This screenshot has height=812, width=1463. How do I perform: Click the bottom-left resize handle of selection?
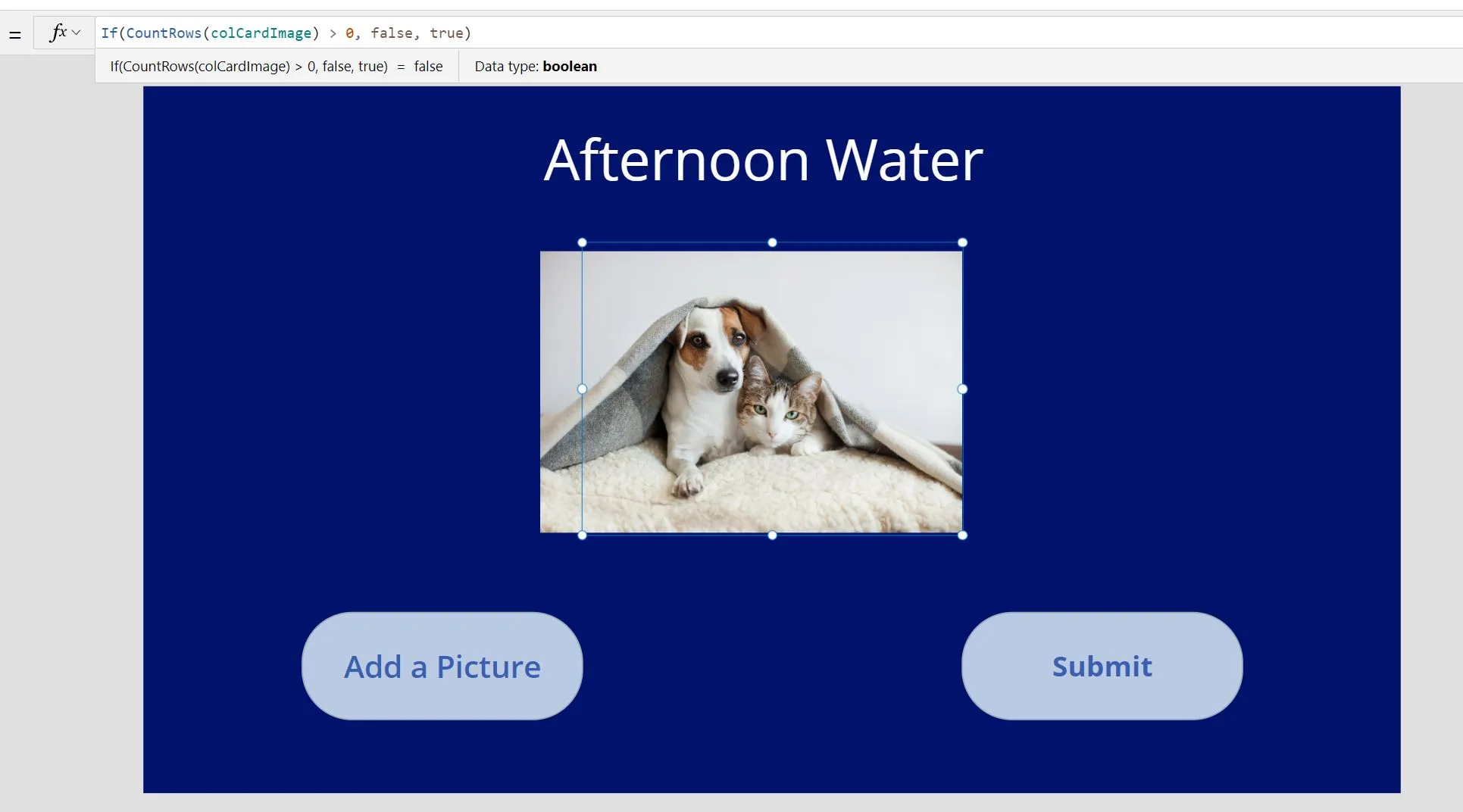coord(582,535)
